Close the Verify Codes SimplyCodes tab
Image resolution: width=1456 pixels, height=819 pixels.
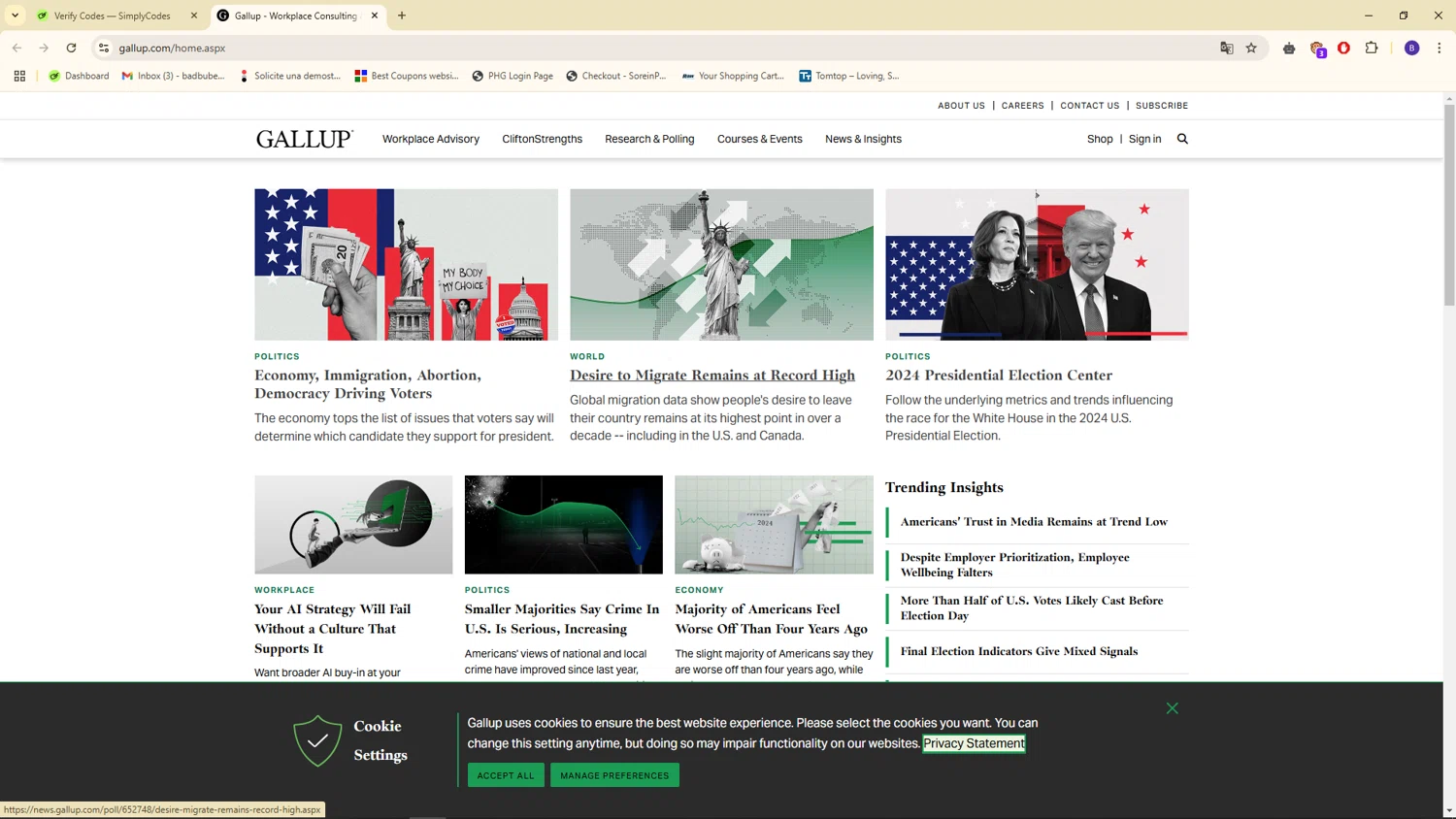coord(194,16)
